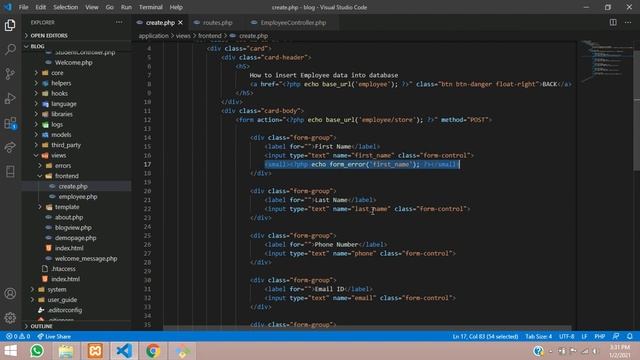Open the Help menu
The image size is (640, 360).
coord(176,7)
